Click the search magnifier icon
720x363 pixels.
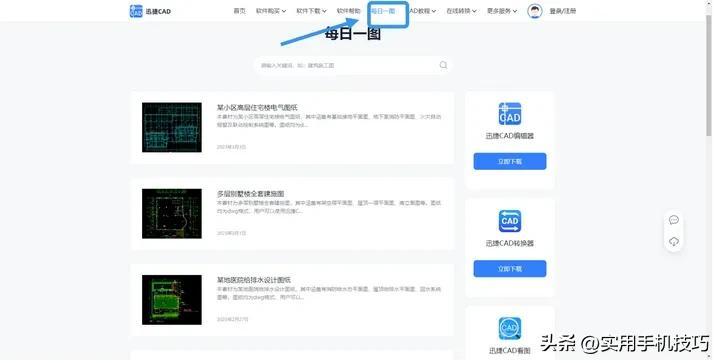click(444, 65)
